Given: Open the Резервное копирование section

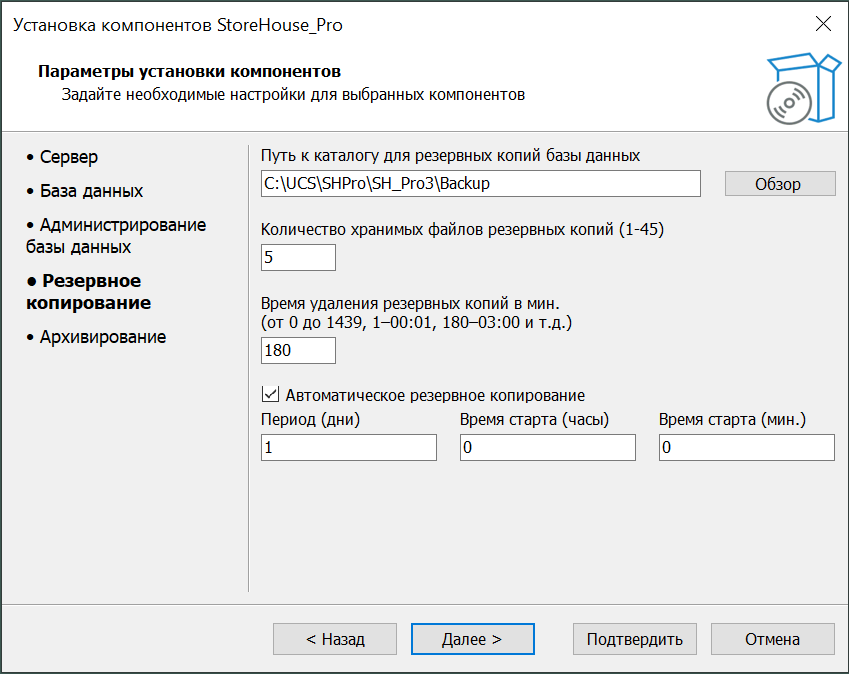Looking at the screenshot, I should point(88,291).
